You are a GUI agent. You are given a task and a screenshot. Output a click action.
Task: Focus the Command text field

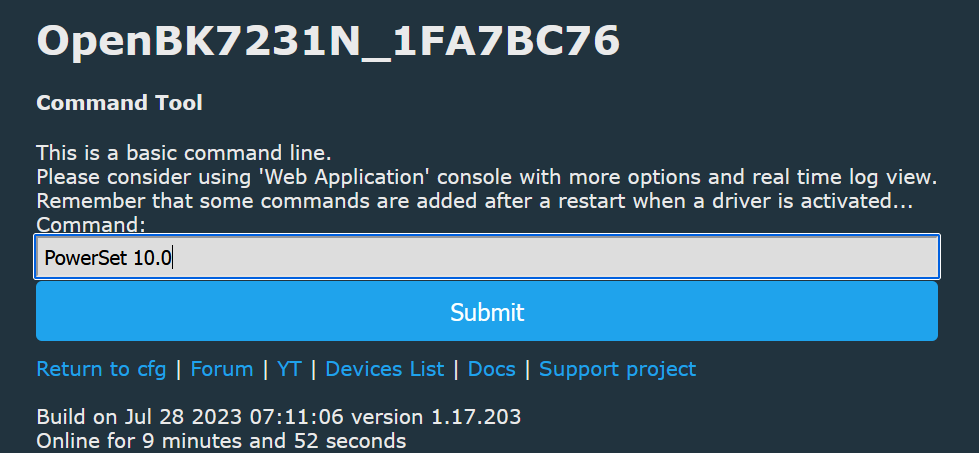(x=486, y=256)
